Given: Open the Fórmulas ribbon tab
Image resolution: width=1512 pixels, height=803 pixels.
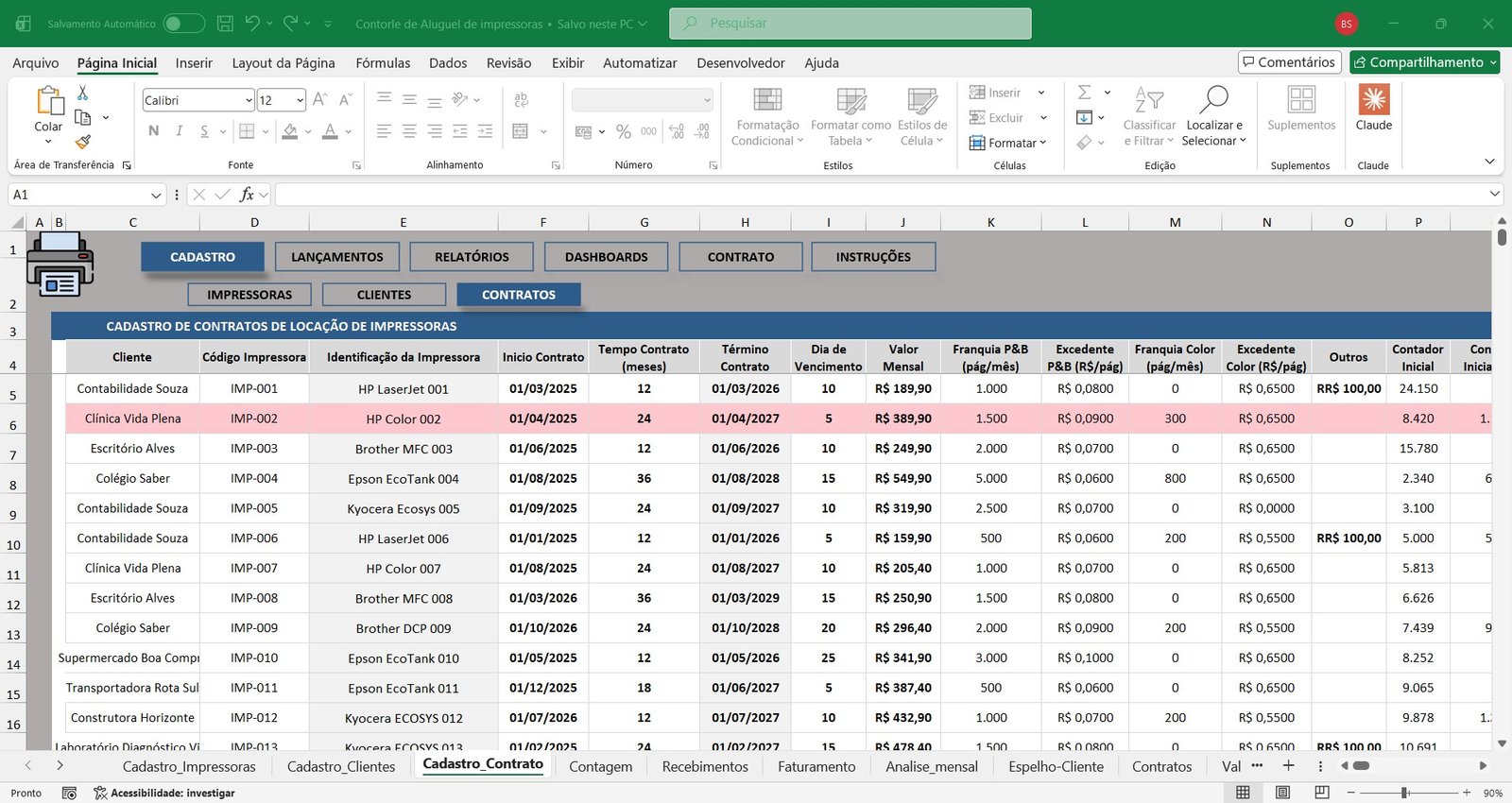Looking at the screenshot, I should (383, 63).
